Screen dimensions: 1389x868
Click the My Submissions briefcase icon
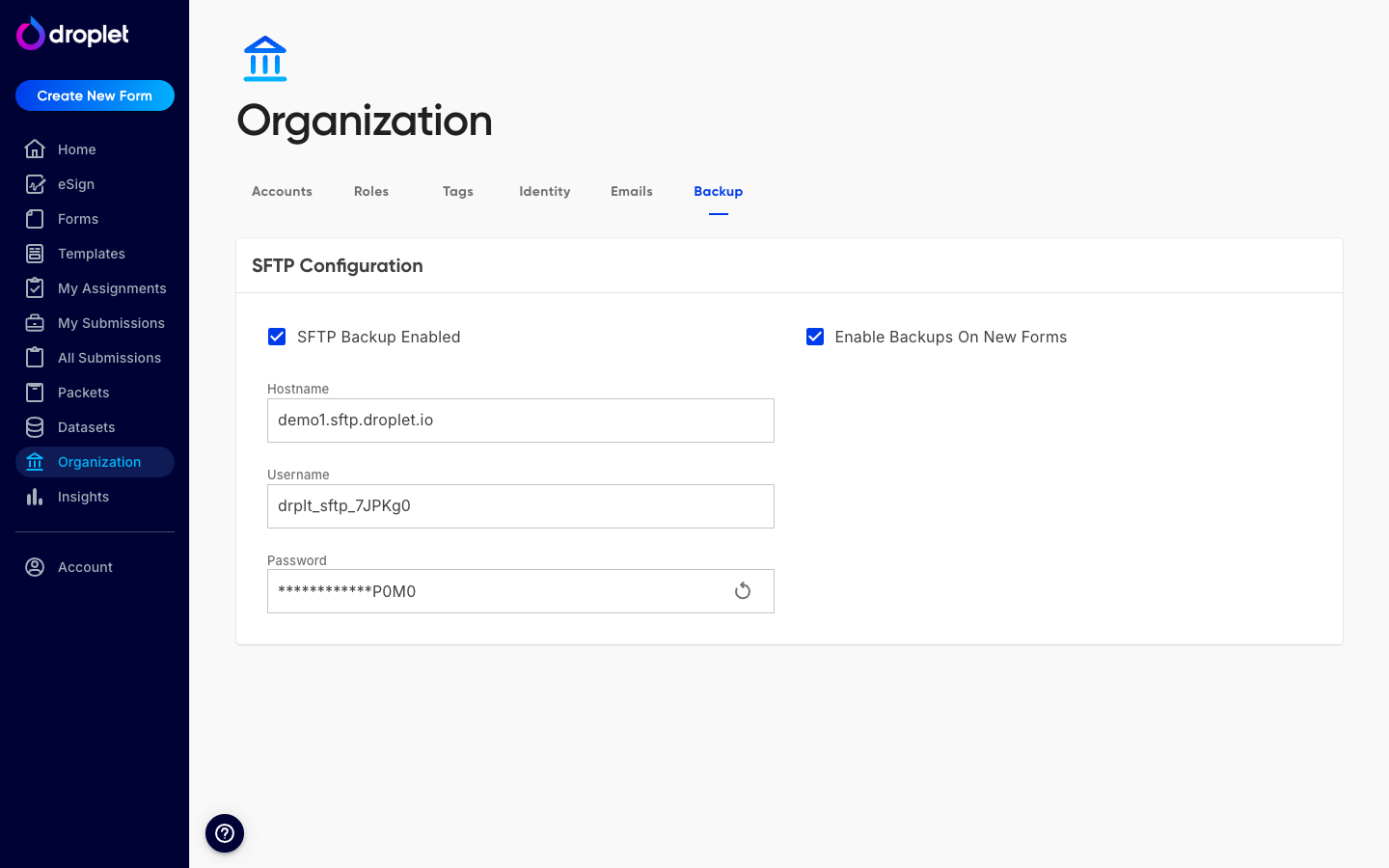coord(35,322)
